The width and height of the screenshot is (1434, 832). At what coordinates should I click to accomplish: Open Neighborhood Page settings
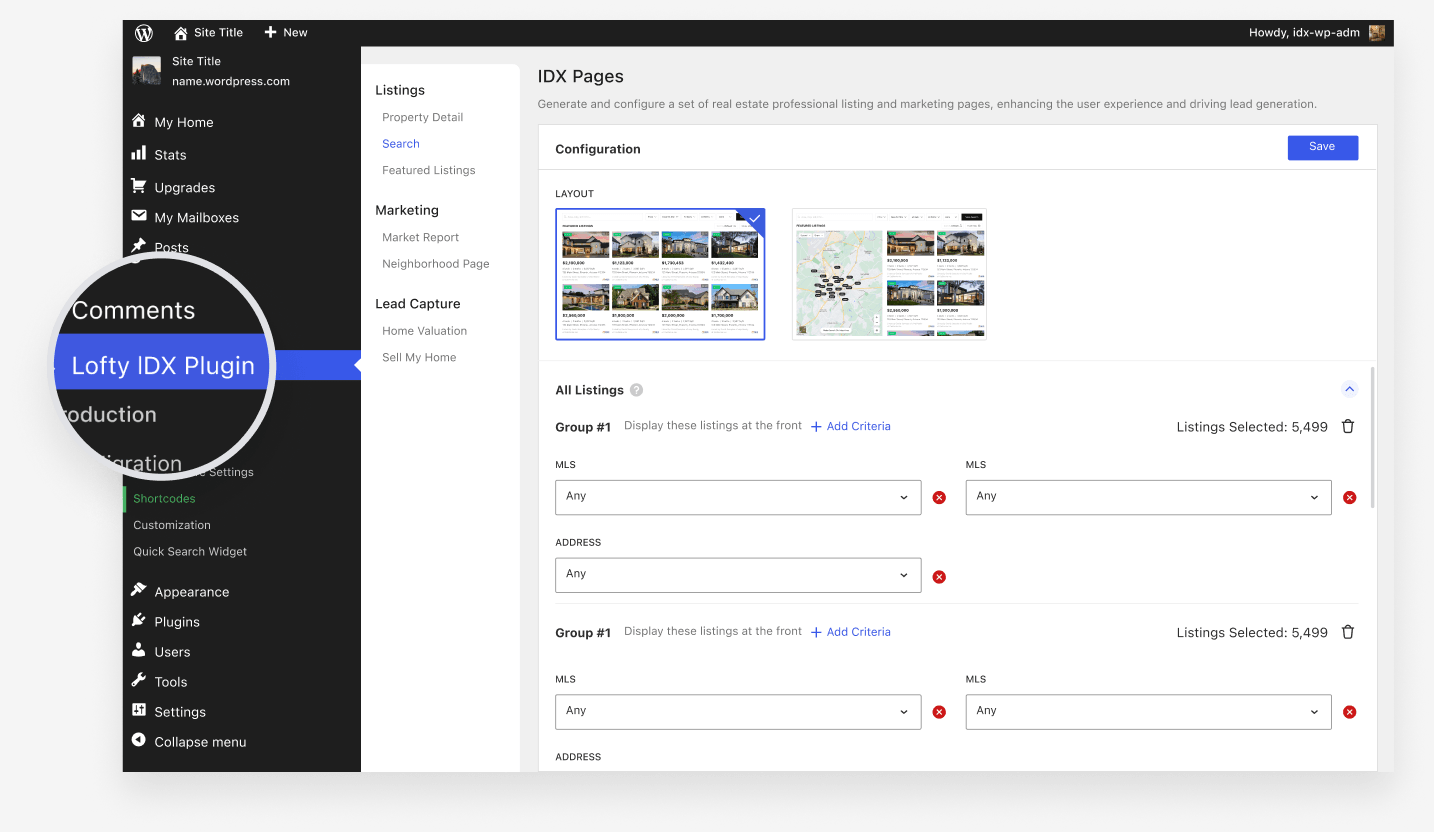[x=436, y=264]
